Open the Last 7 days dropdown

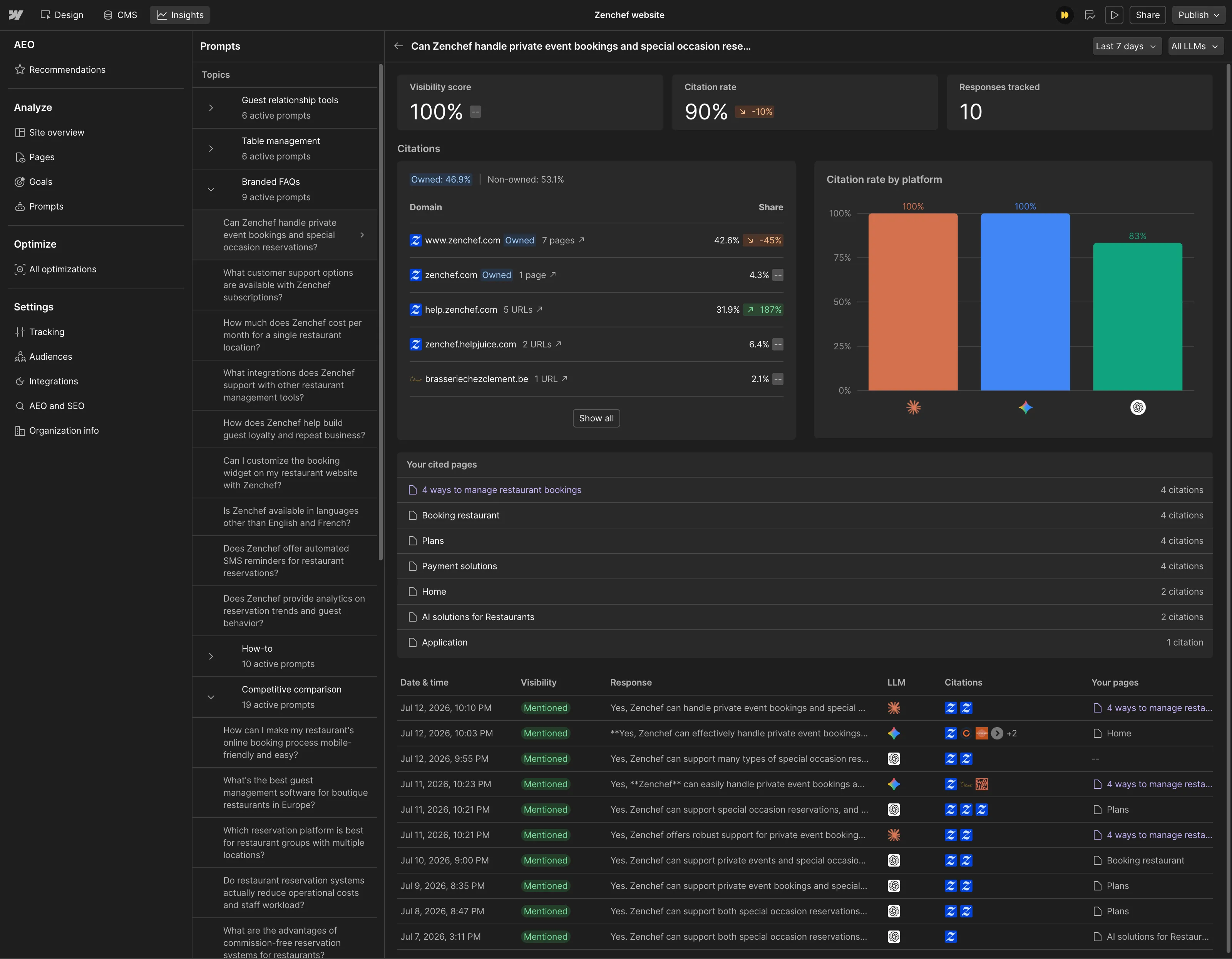pyautogui.click(x=1126, y=46)
